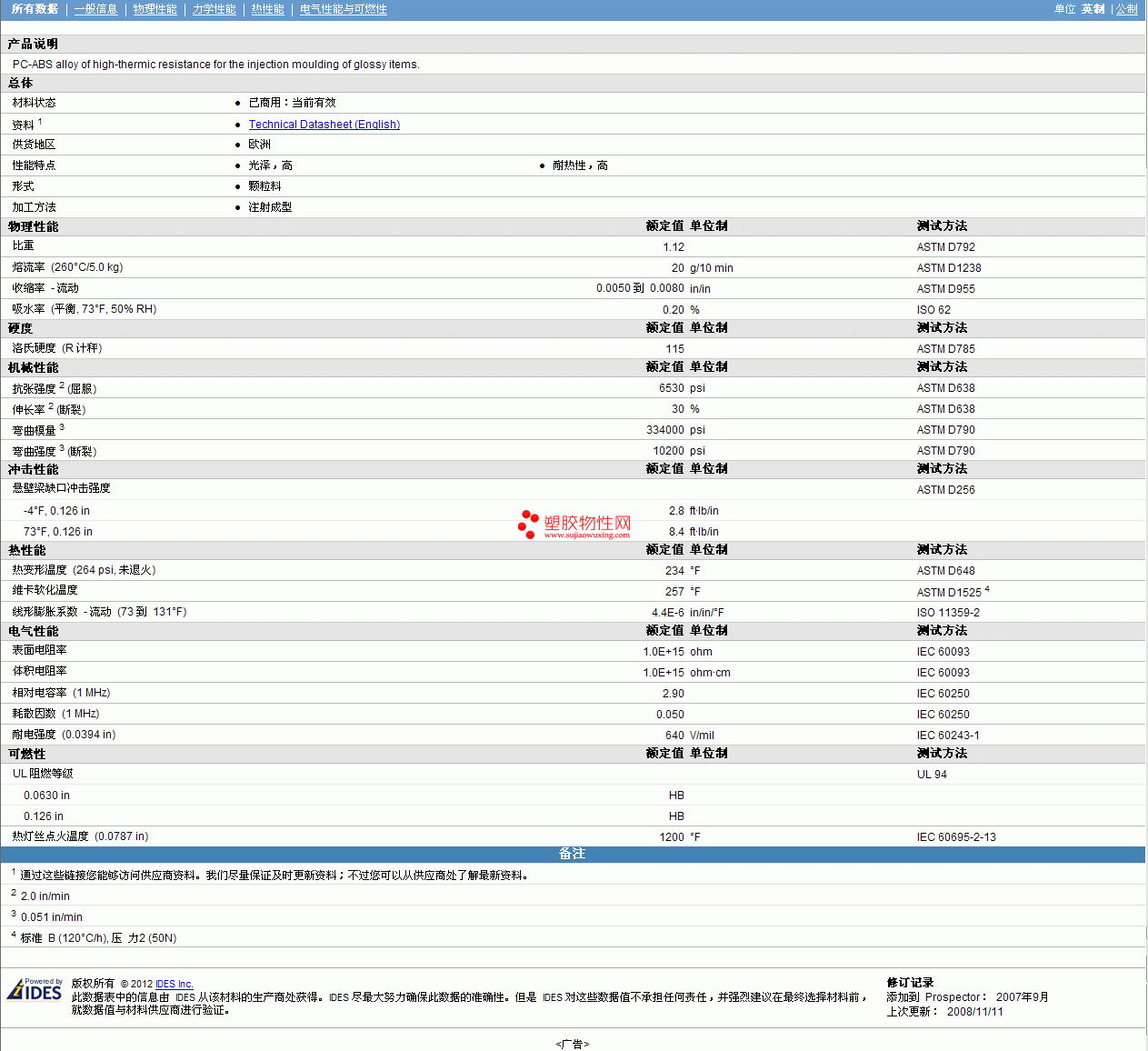Viewport: 1148px width, 1051px height.
Task: Click 热变形温度 value 234 °F
Action: 683,571
